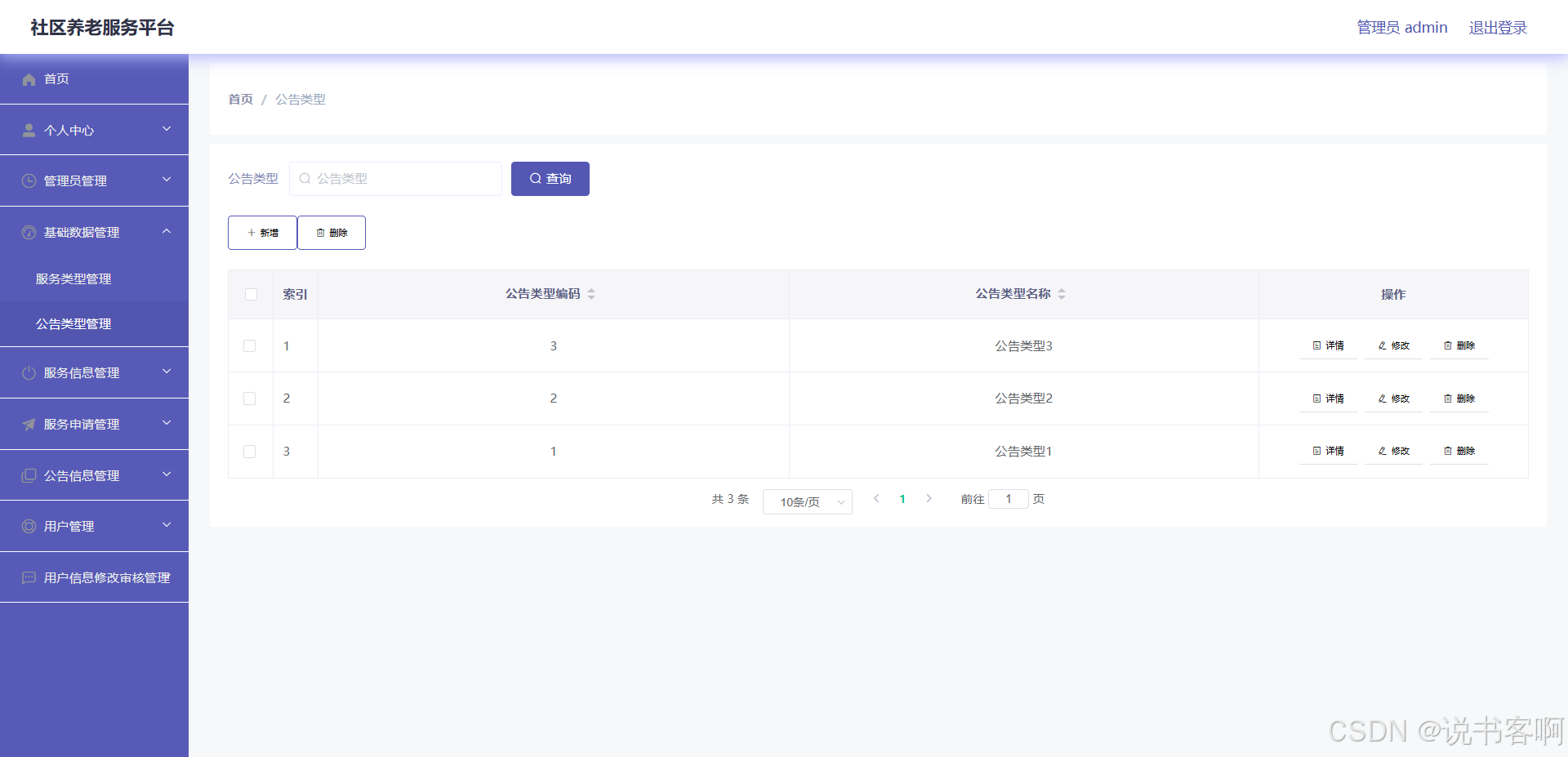Screen dimensions: 1568x757
Task: Select the person icon for 个人中心
Action: 29,129
